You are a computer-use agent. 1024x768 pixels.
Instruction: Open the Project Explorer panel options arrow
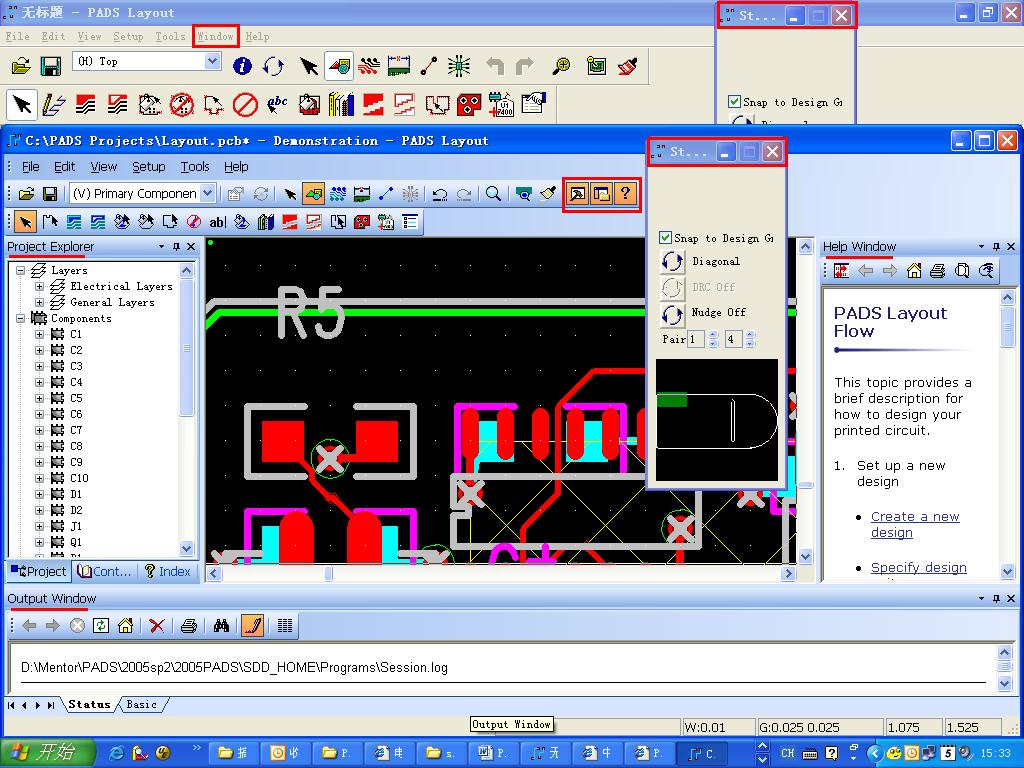(161, 246)
